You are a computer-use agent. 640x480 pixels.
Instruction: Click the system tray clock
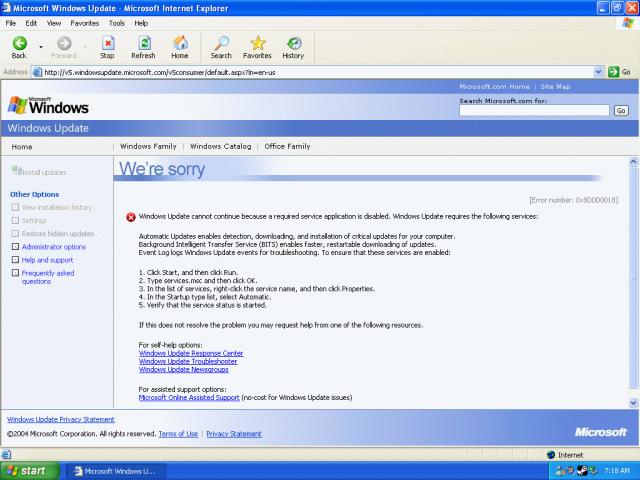pyautogui.click(x=617, y=471)
